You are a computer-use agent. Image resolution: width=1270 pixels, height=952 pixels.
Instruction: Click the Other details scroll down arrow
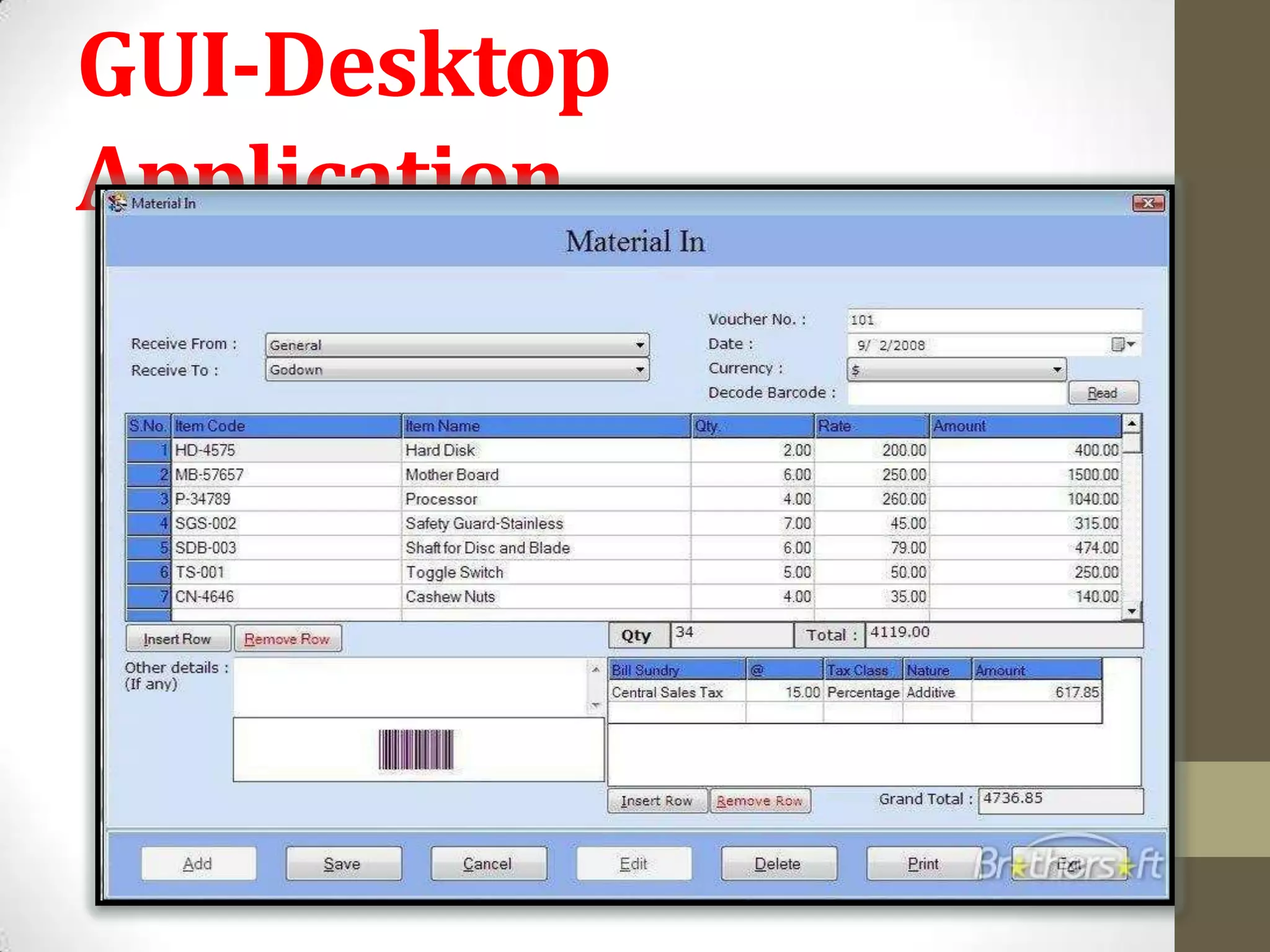point(595,705)
